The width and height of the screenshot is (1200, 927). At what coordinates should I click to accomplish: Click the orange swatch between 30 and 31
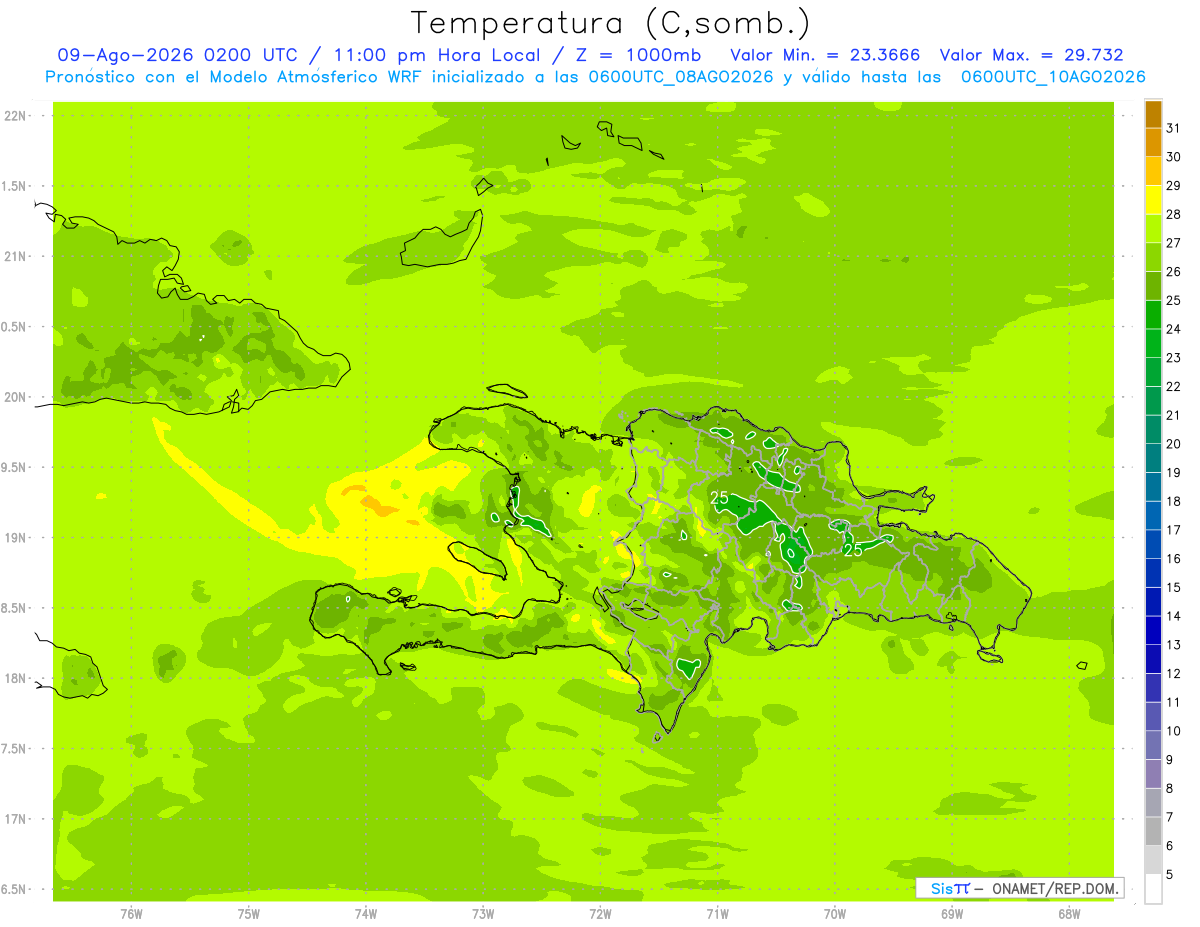point(1153,142)
